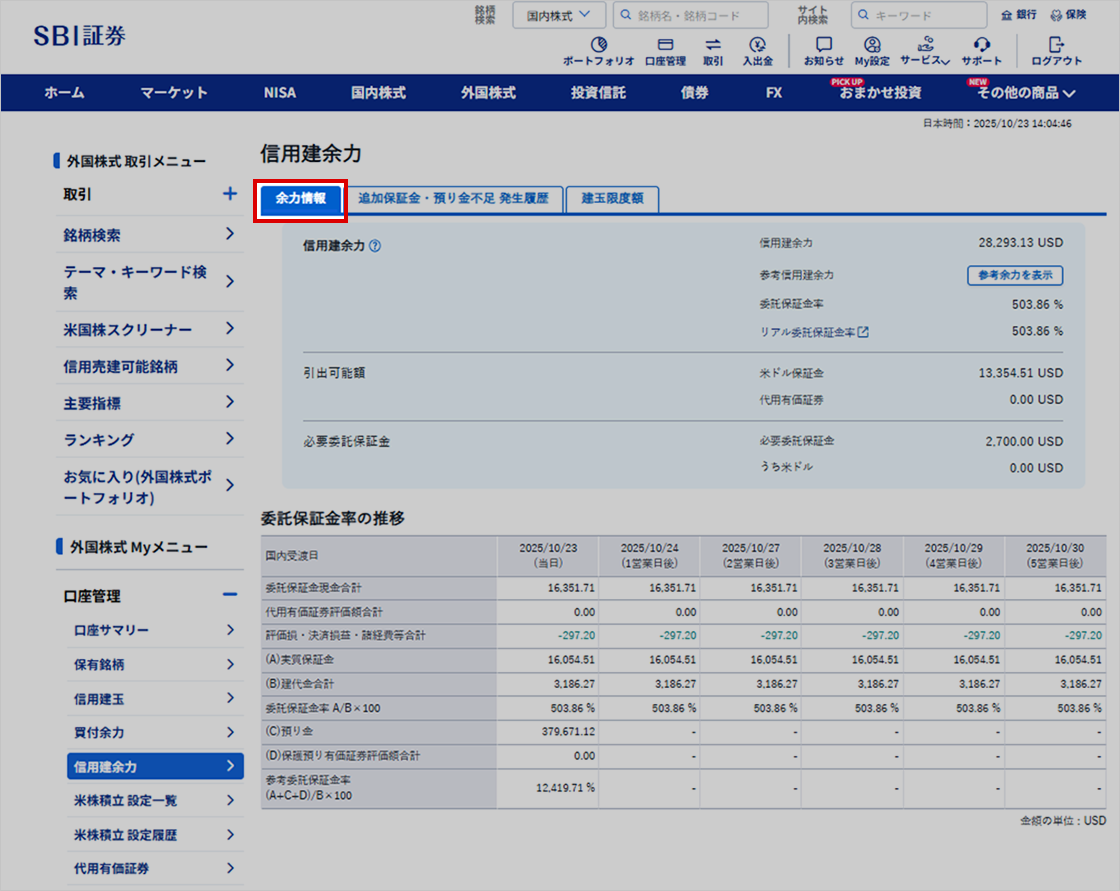1120x891 pixels.
Task: Expand the 取引 menu with plus sign
Action: click(x=230, y=194)
